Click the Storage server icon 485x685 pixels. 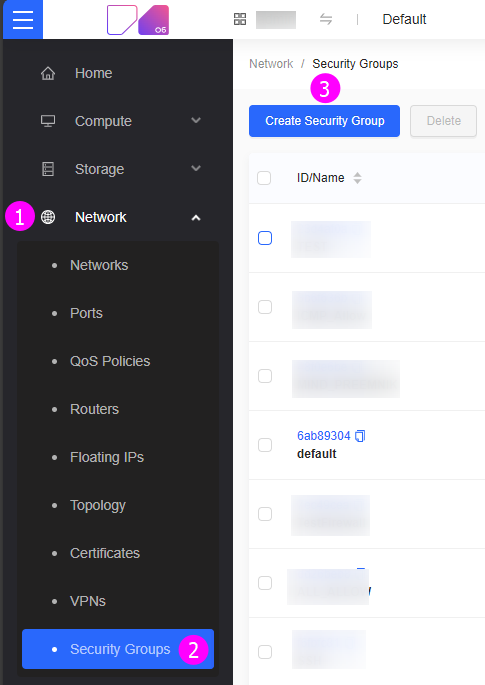(x=48, y=169)
